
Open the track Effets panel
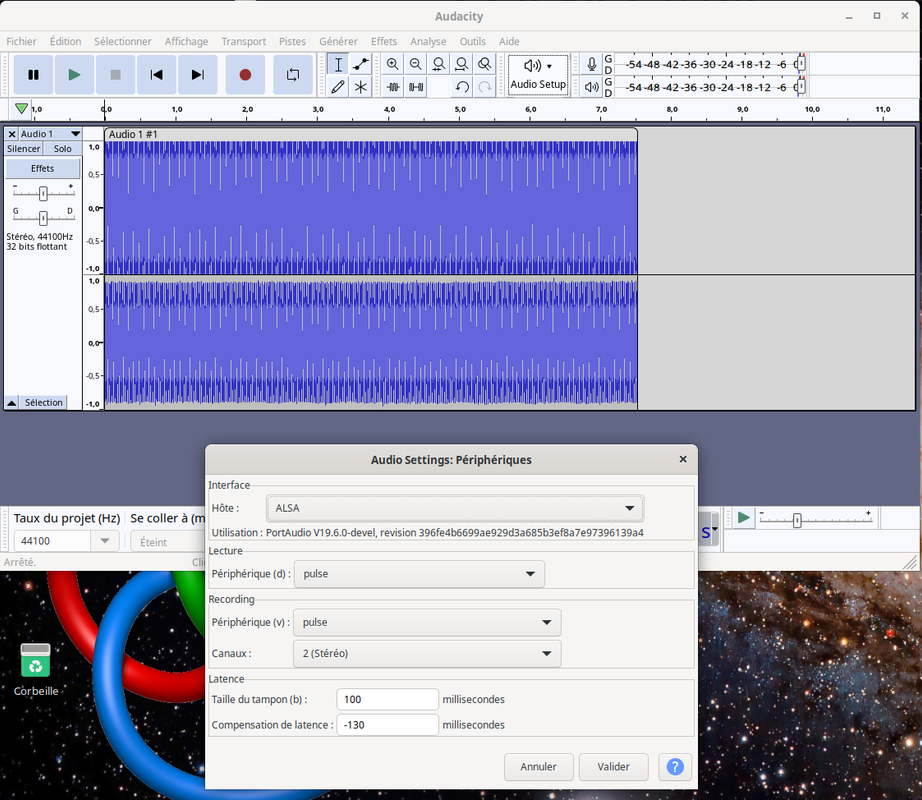click(x=42, y=169)
